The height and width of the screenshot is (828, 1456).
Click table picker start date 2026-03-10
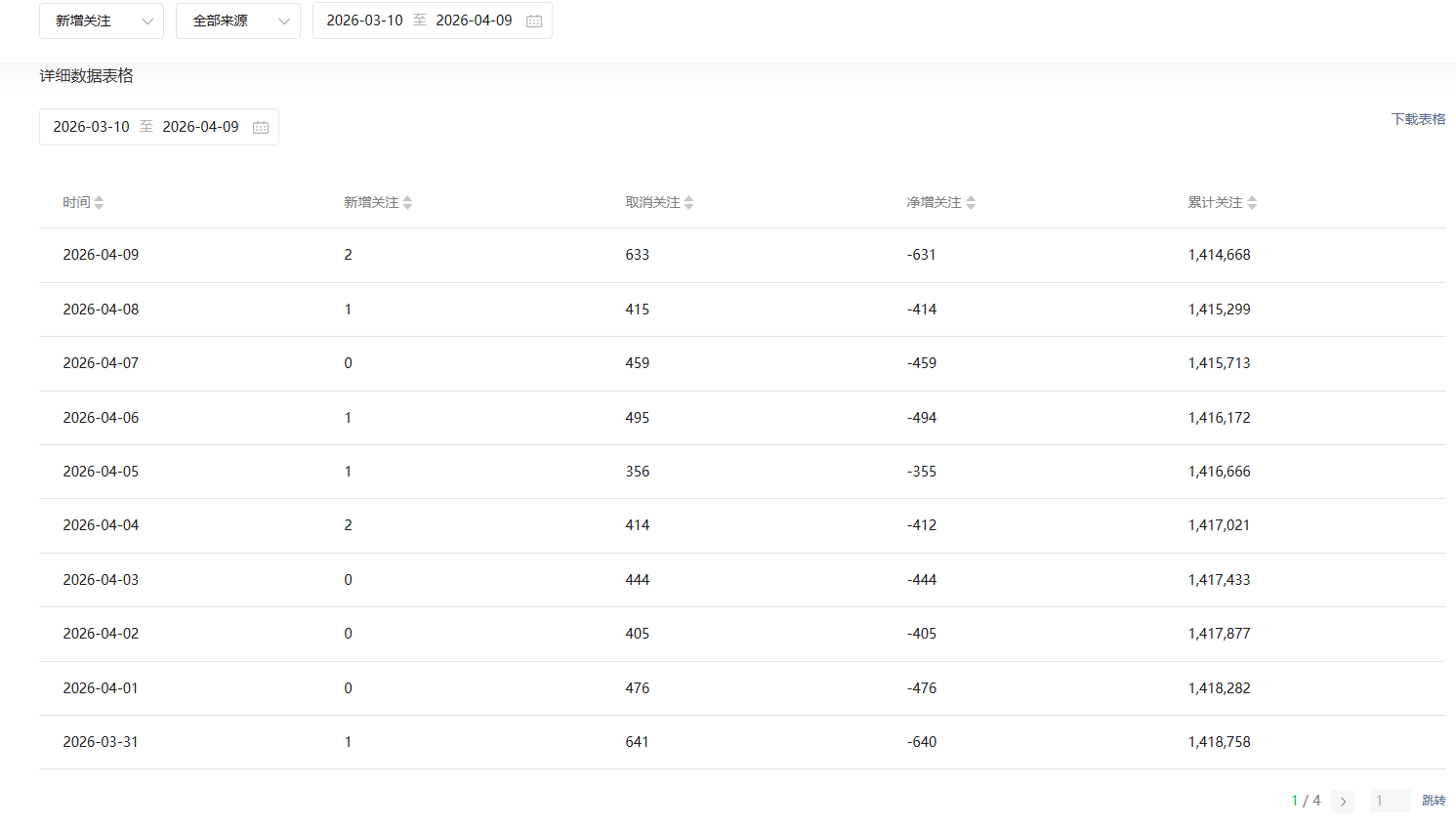pyautogui.click(x=91, y=127)
